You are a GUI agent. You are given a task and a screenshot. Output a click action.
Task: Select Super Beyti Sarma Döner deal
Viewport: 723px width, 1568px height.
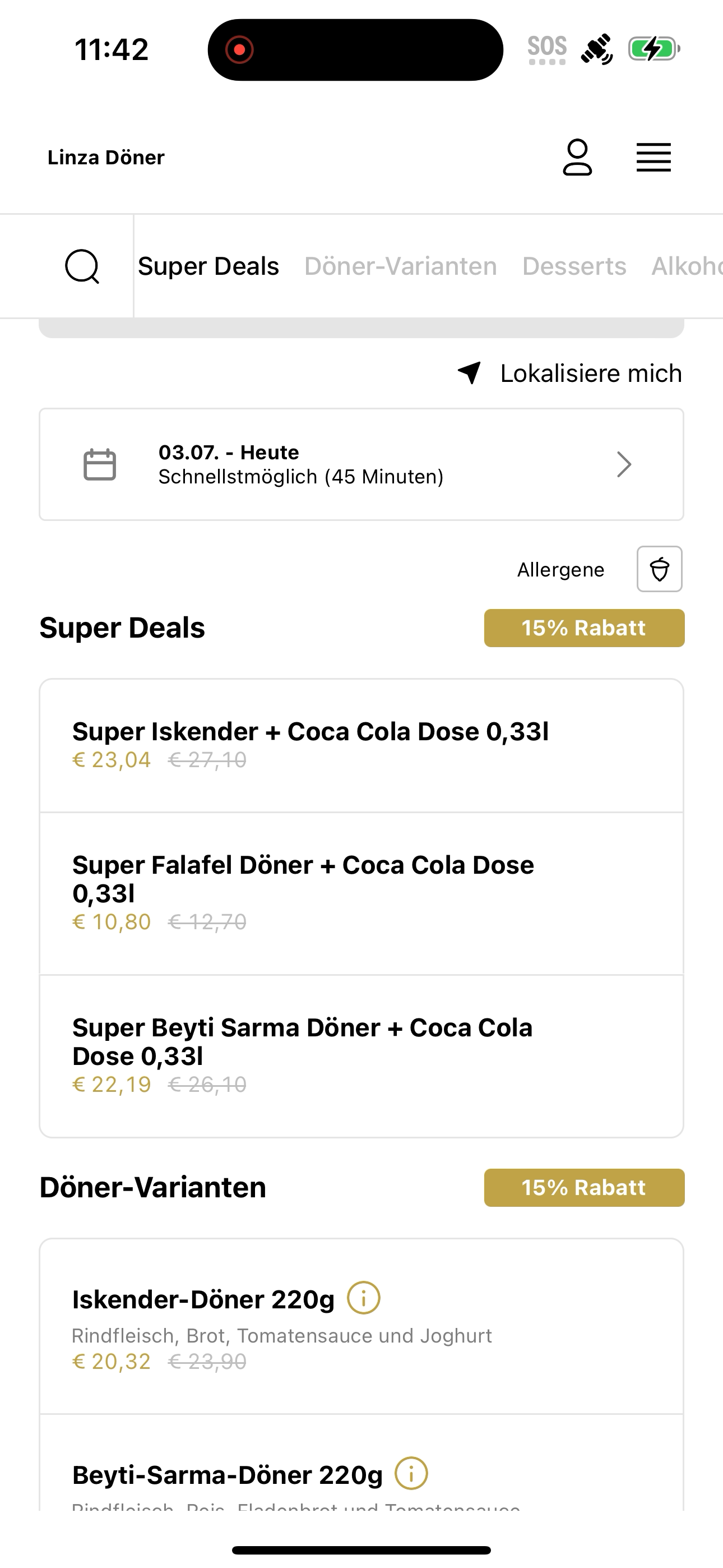coord(361,1056)
